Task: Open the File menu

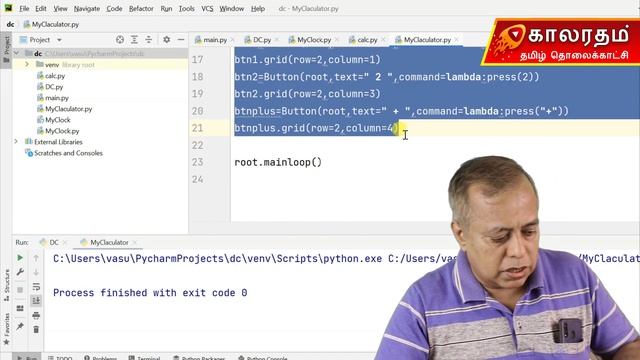Action: [x=24, y=8]
